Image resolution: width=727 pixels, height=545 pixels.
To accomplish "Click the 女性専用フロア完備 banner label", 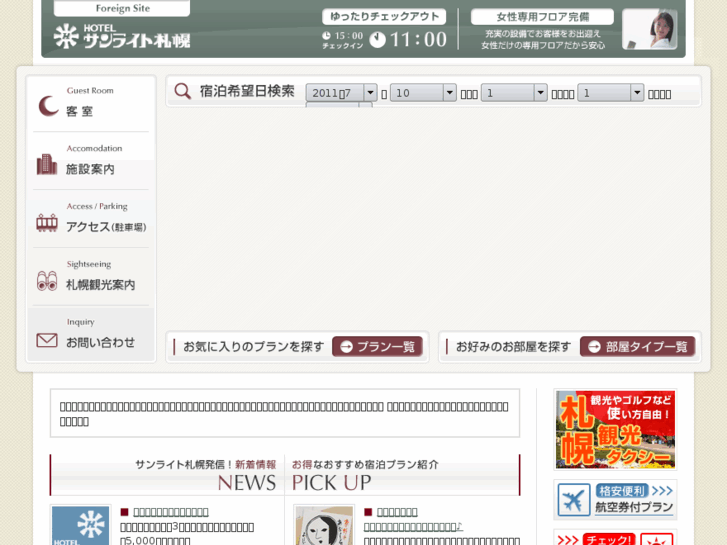I will (x=542, y=17).
